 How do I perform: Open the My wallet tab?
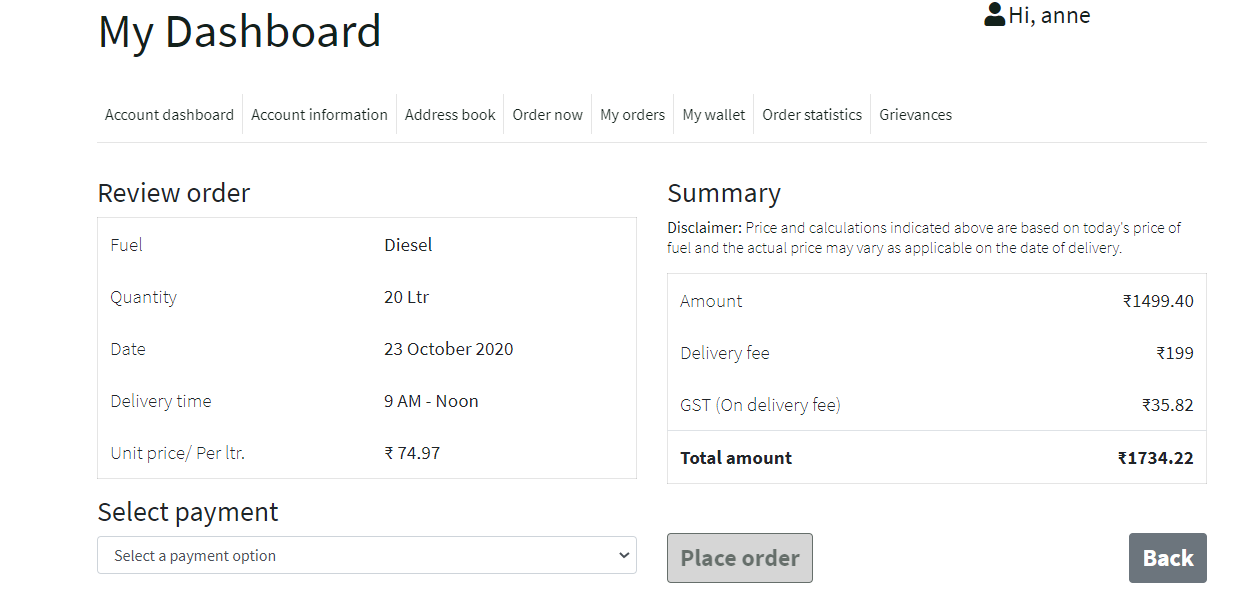(x=714, y=115)
